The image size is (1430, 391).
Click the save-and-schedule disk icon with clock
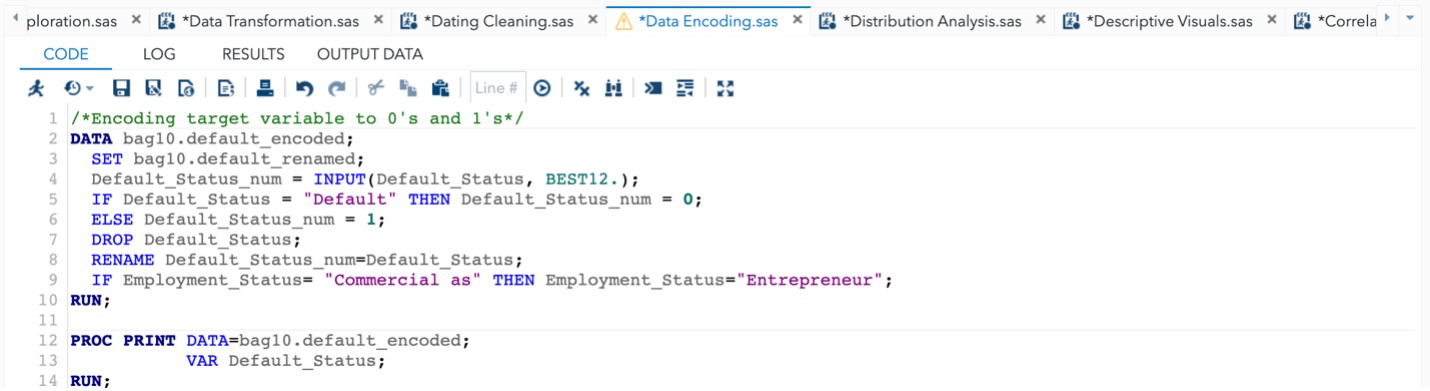(x=186, y=89)
